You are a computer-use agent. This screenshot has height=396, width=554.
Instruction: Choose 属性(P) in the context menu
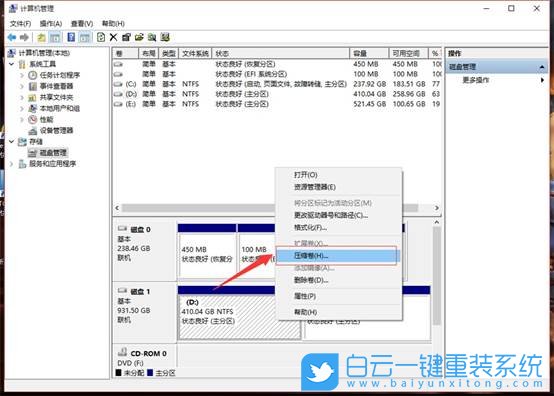(338, 296)
